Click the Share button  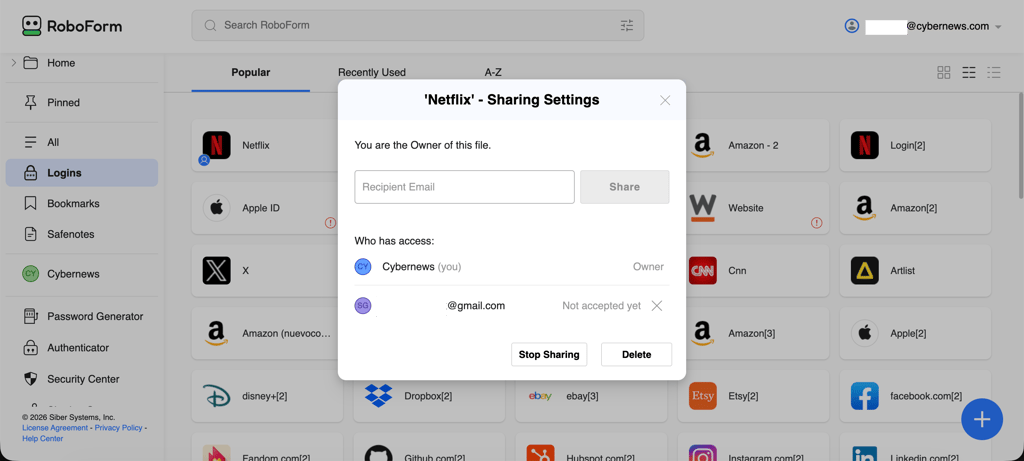click(x=624, y=187)
